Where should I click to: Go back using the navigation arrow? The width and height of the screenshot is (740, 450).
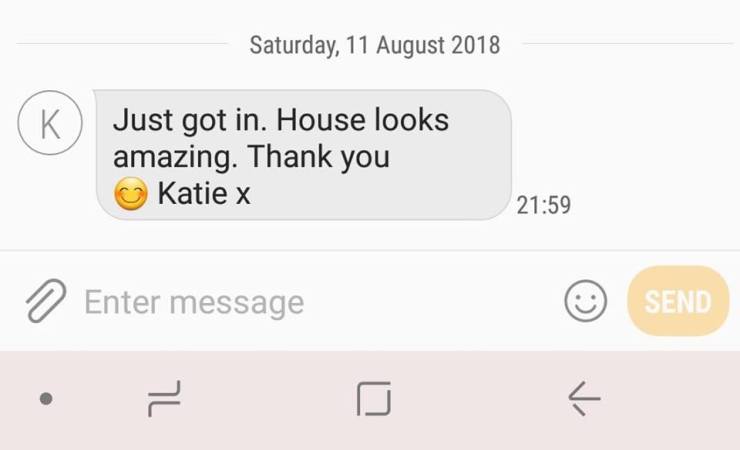(584, 399)
